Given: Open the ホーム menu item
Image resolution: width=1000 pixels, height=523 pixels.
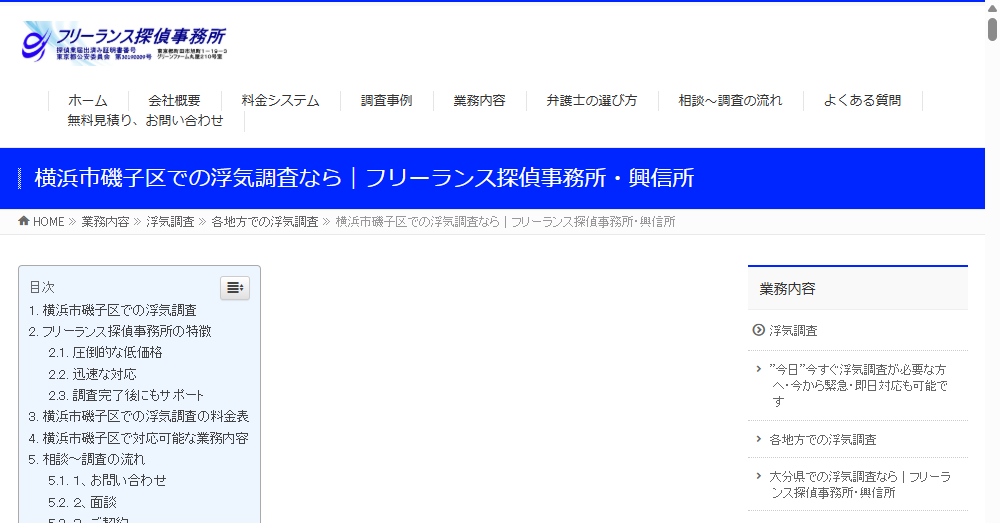Looking at the screenshot, I should 88,100.
